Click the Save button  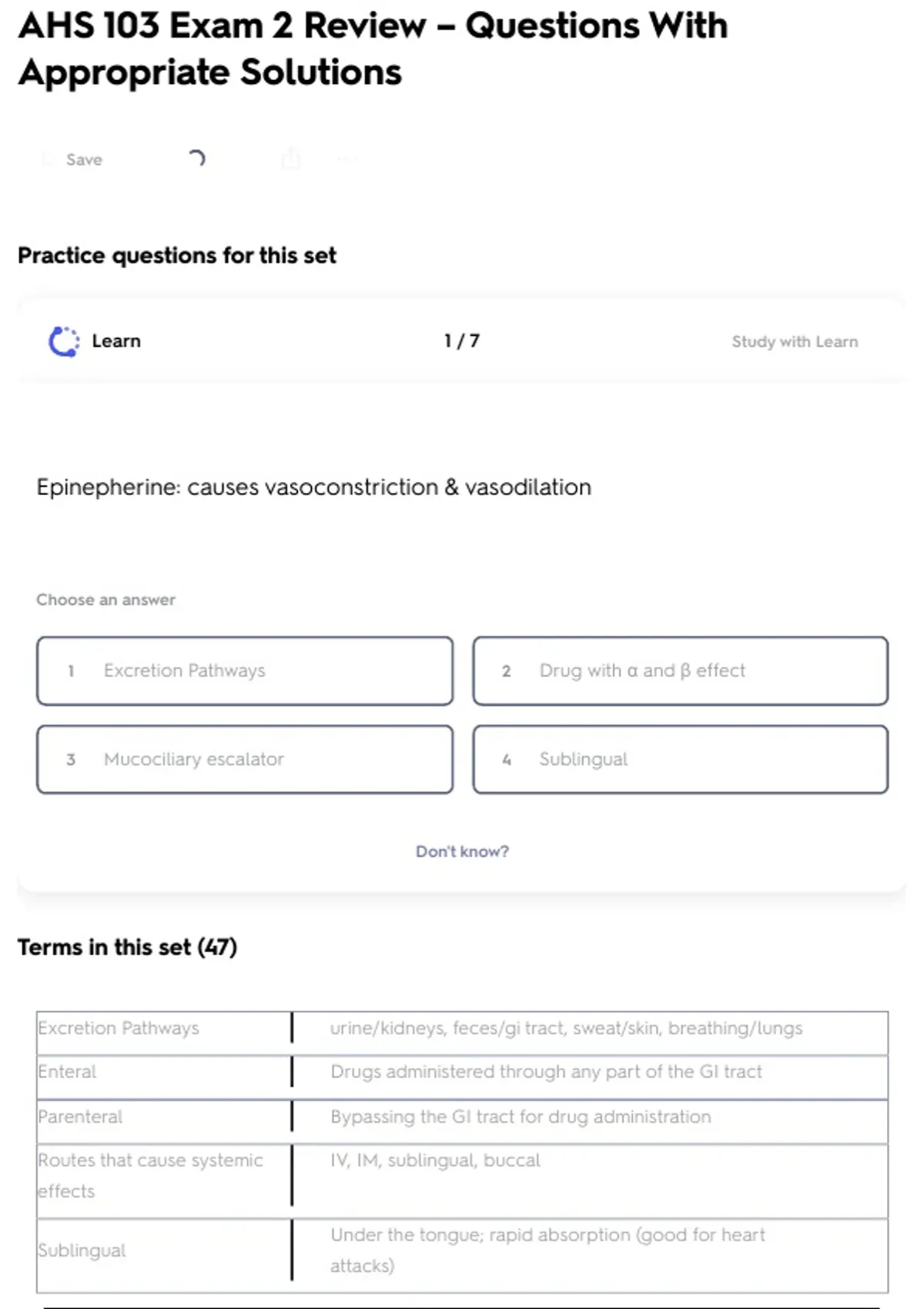[x=74, y=159]
